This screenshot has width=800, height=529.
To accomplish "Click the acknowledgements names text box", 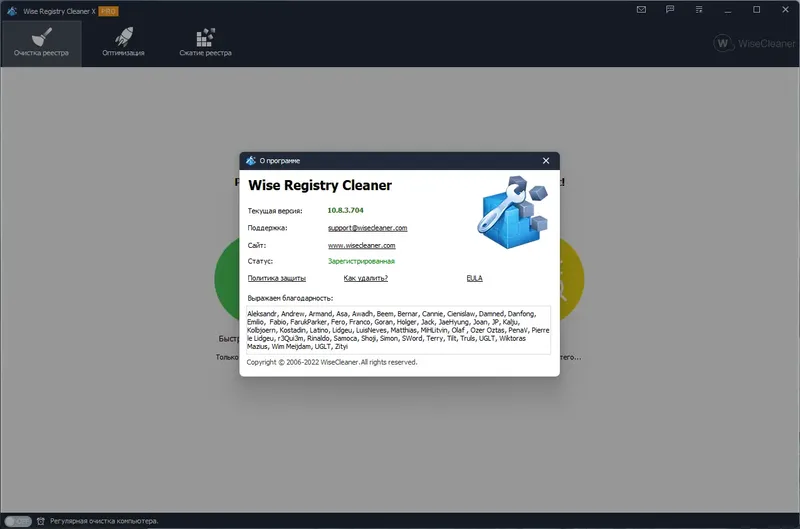I will coord(398,330).
